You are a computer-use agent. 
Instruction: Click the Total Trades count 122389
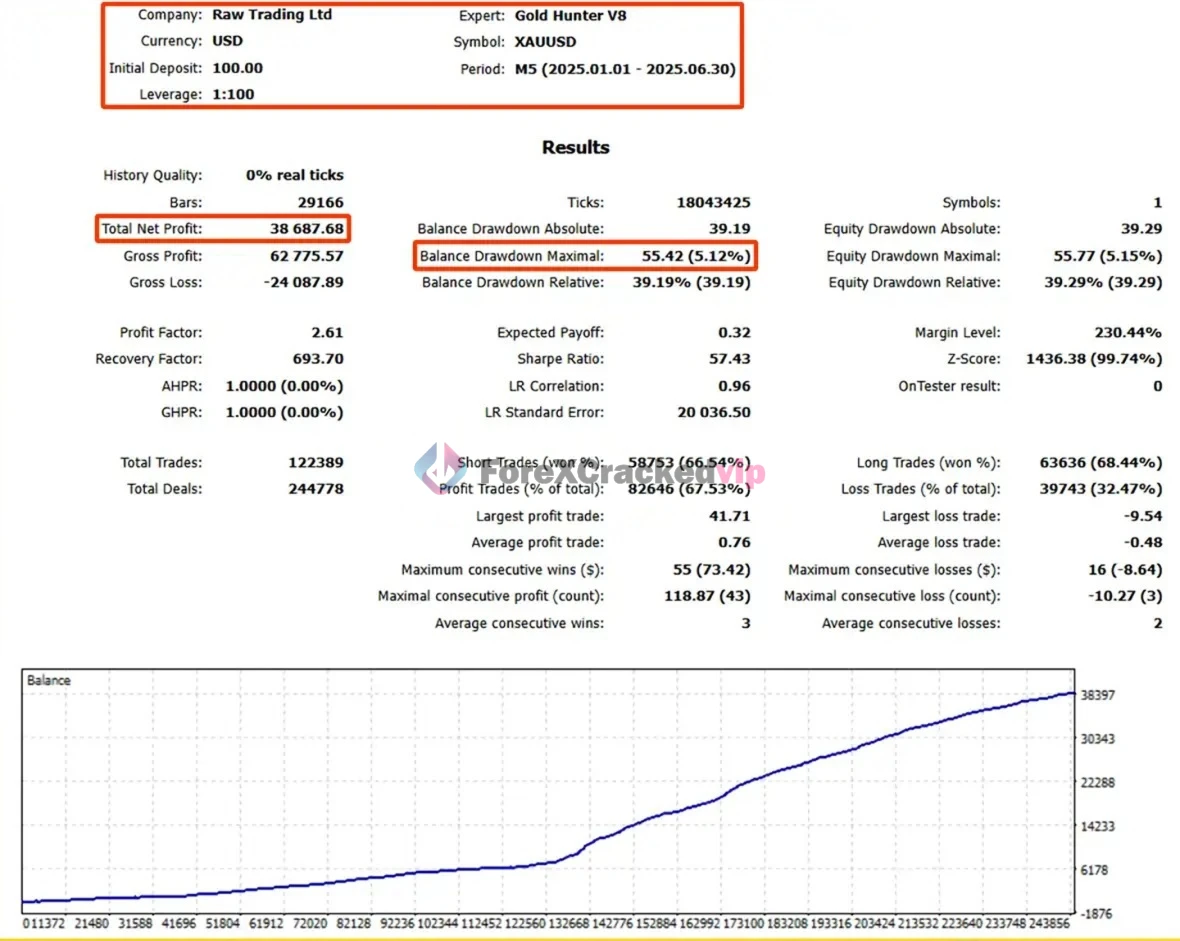click(x=314, y=462)
